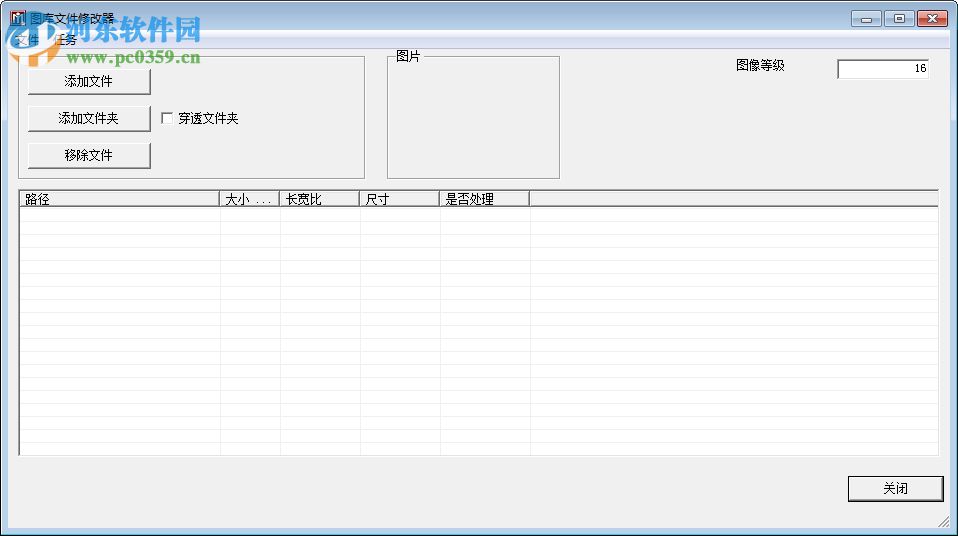Screen dimensions: 958x536
Task: Sort by the 长宽比 column header
Action: (x=320, y=199)
